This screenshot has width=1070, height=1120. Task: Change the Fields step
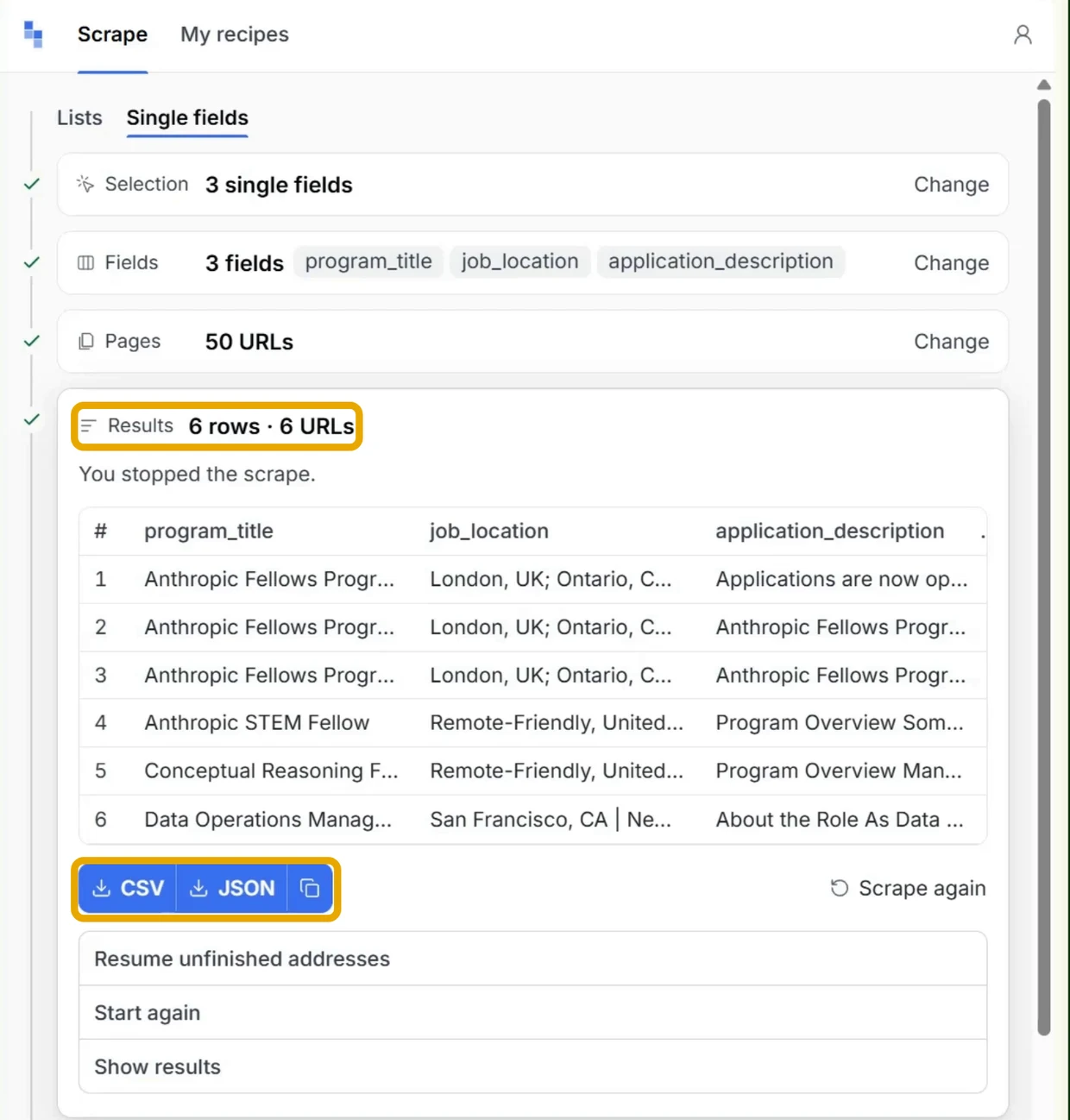pyautogui.click(x=952, y=263)
